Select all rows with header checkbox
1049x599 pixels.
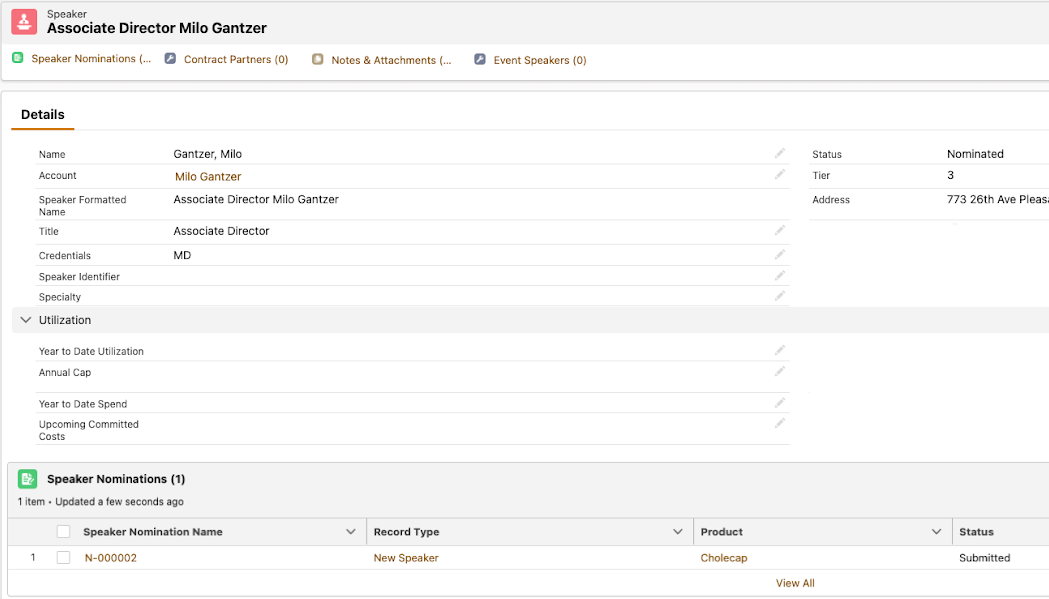64,532
